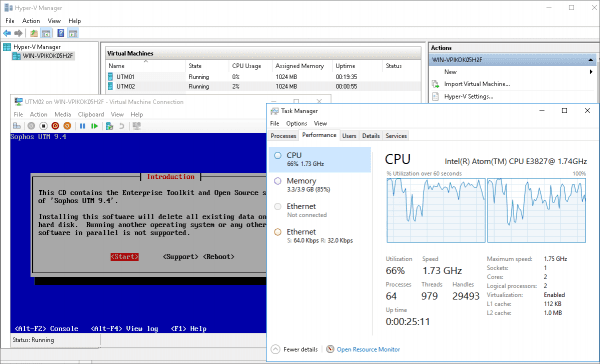The image size is (600, 364).
Task: Click the VM Connection window title icon
Action: (18, 102)
